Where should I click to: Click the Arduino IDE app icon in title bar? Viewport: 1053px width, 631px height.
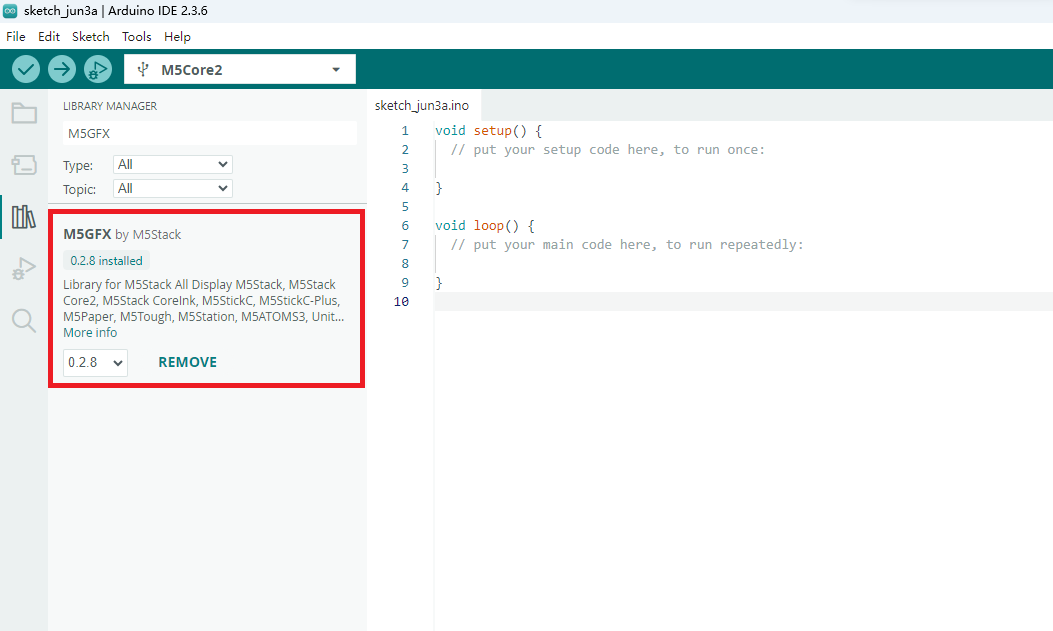tap(10, 11)
